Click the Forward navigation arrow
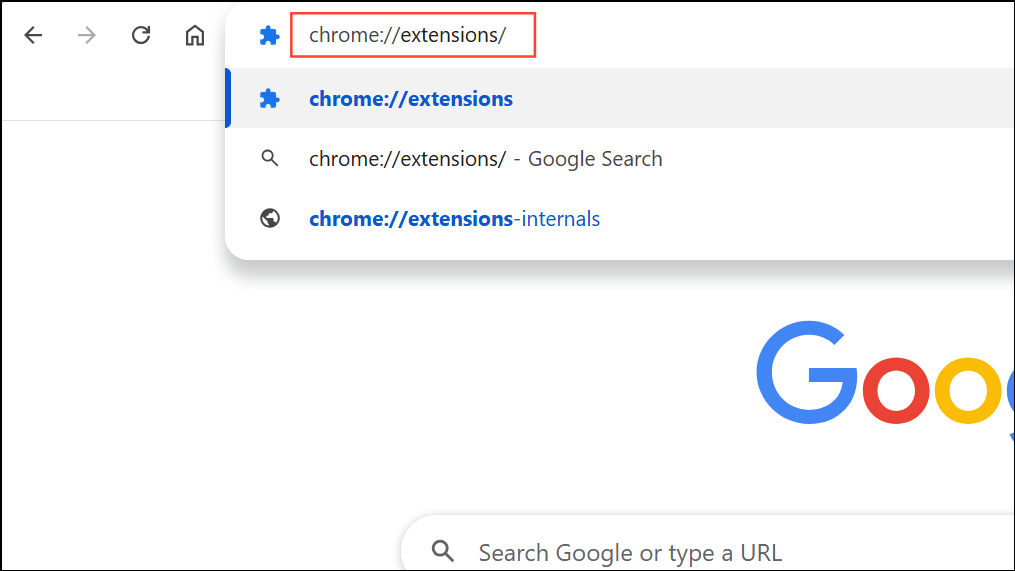 pos(88,36)
